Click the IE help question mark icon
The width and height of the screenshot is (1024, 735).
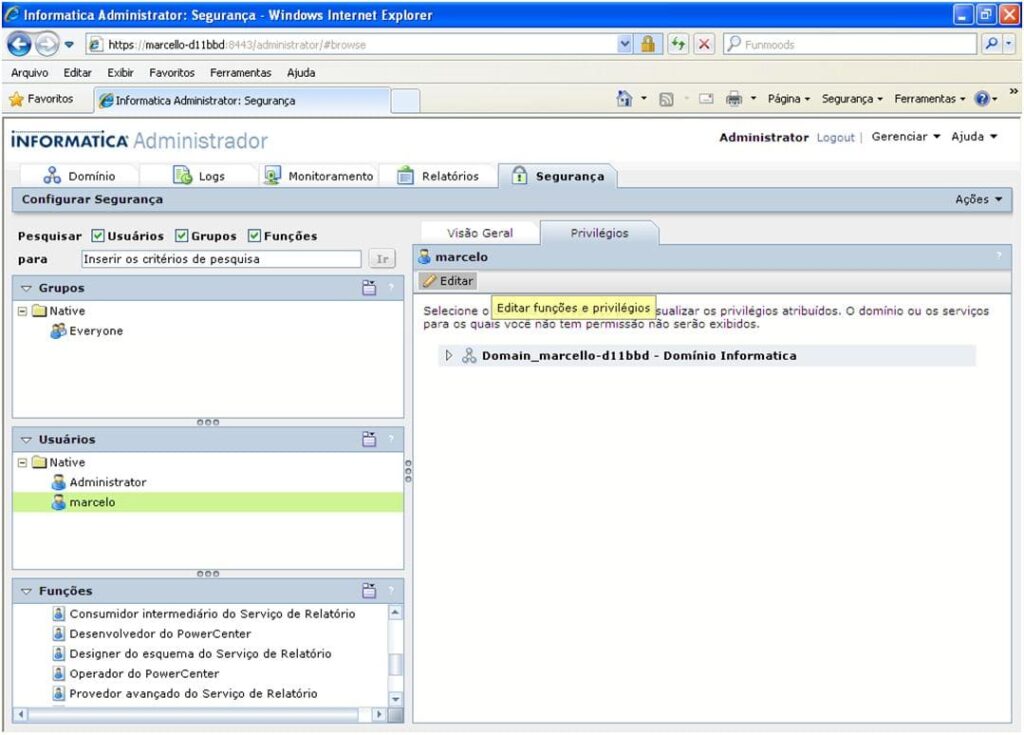(982, 99)
